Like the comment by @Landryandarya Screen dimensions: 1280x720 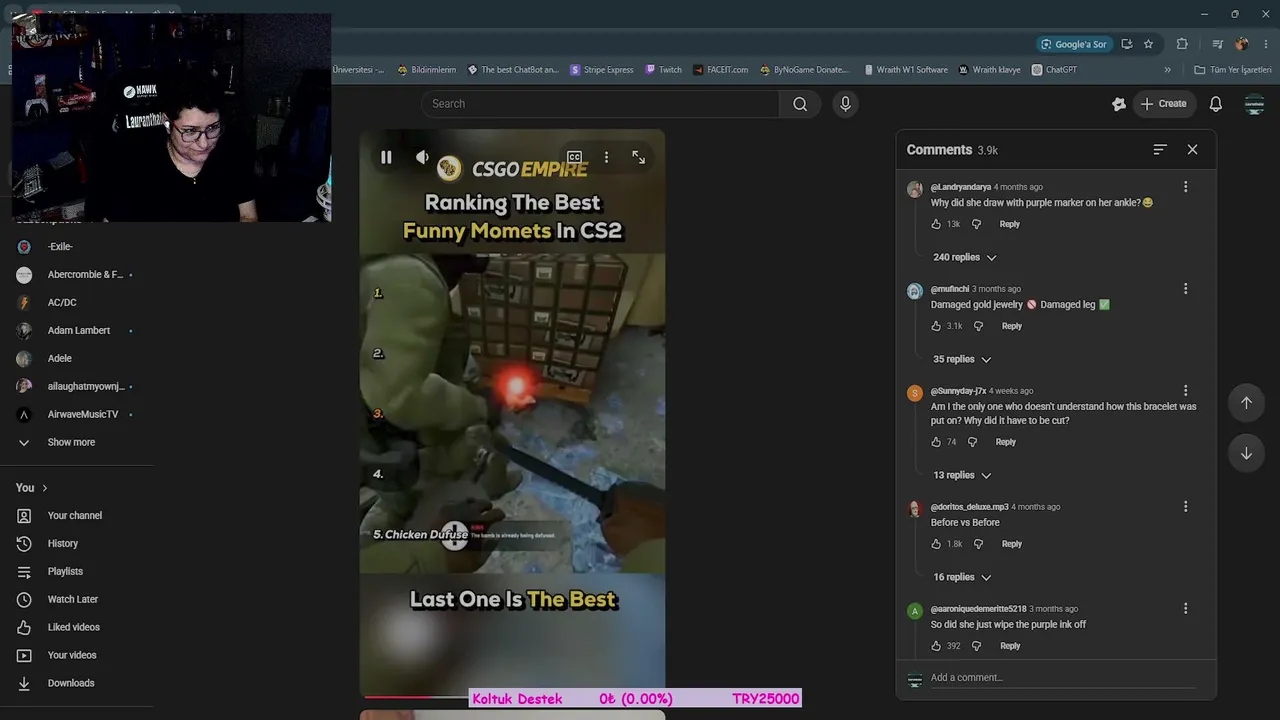pos(936,224)
